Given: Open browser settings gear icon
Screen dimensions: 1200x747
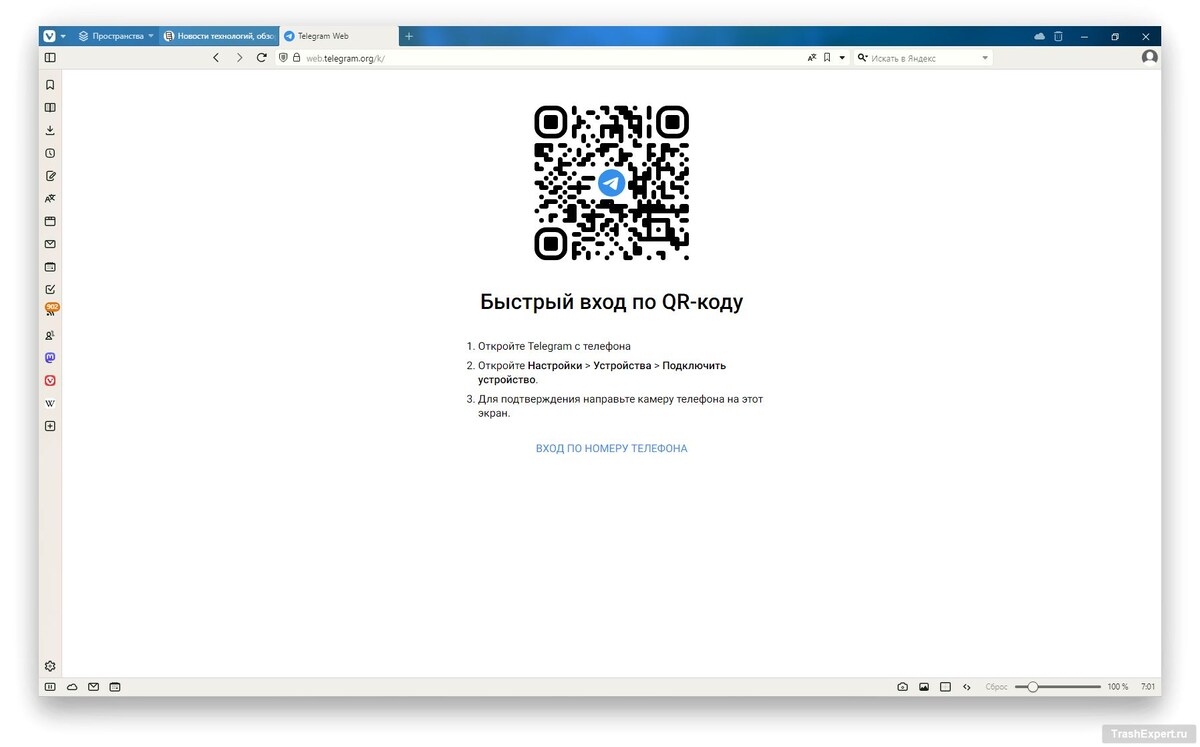Looking at the screenshot, I should pos(50,666).
